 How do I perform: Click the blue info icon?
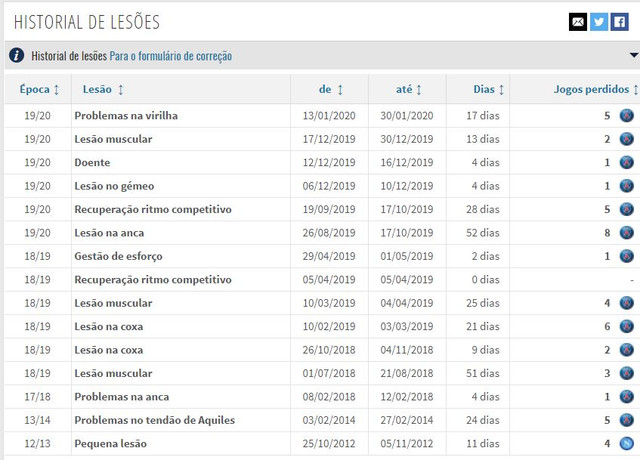16,55
